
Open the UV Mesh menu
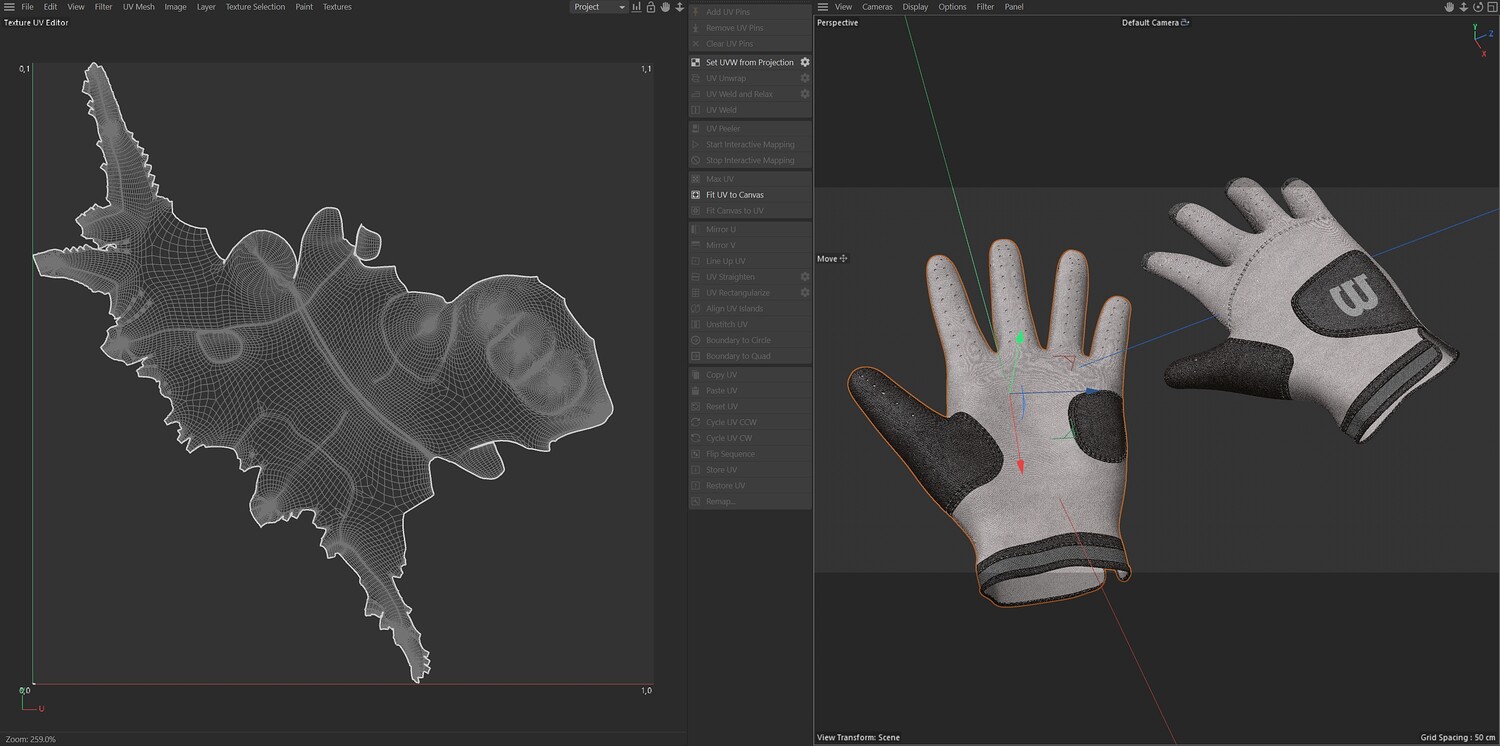click(x=139, y=7)
